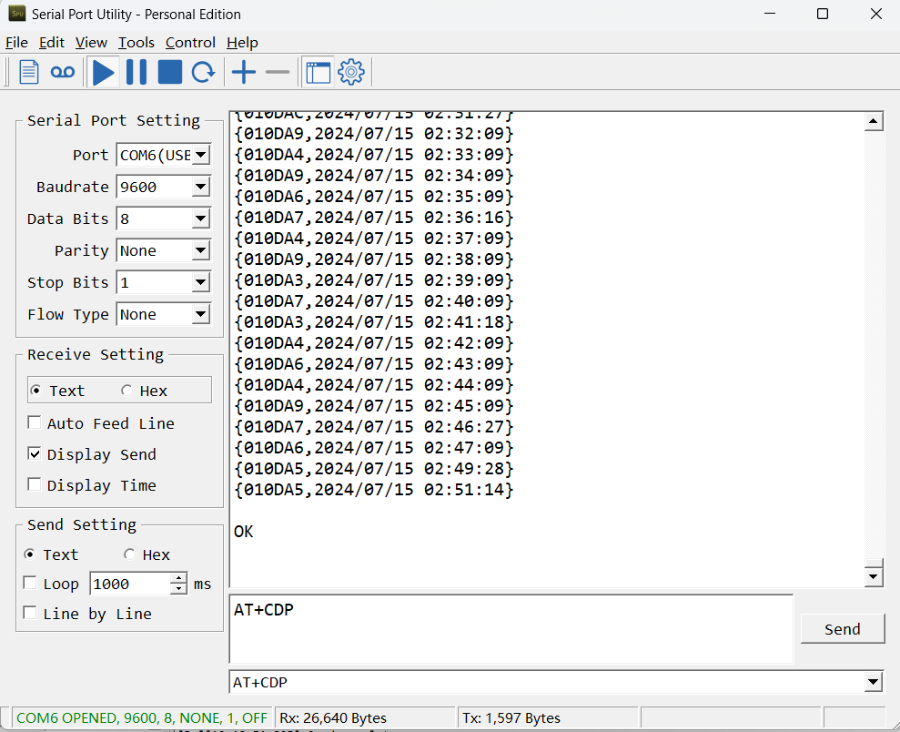Open the Edit menu

click(52, 42)
